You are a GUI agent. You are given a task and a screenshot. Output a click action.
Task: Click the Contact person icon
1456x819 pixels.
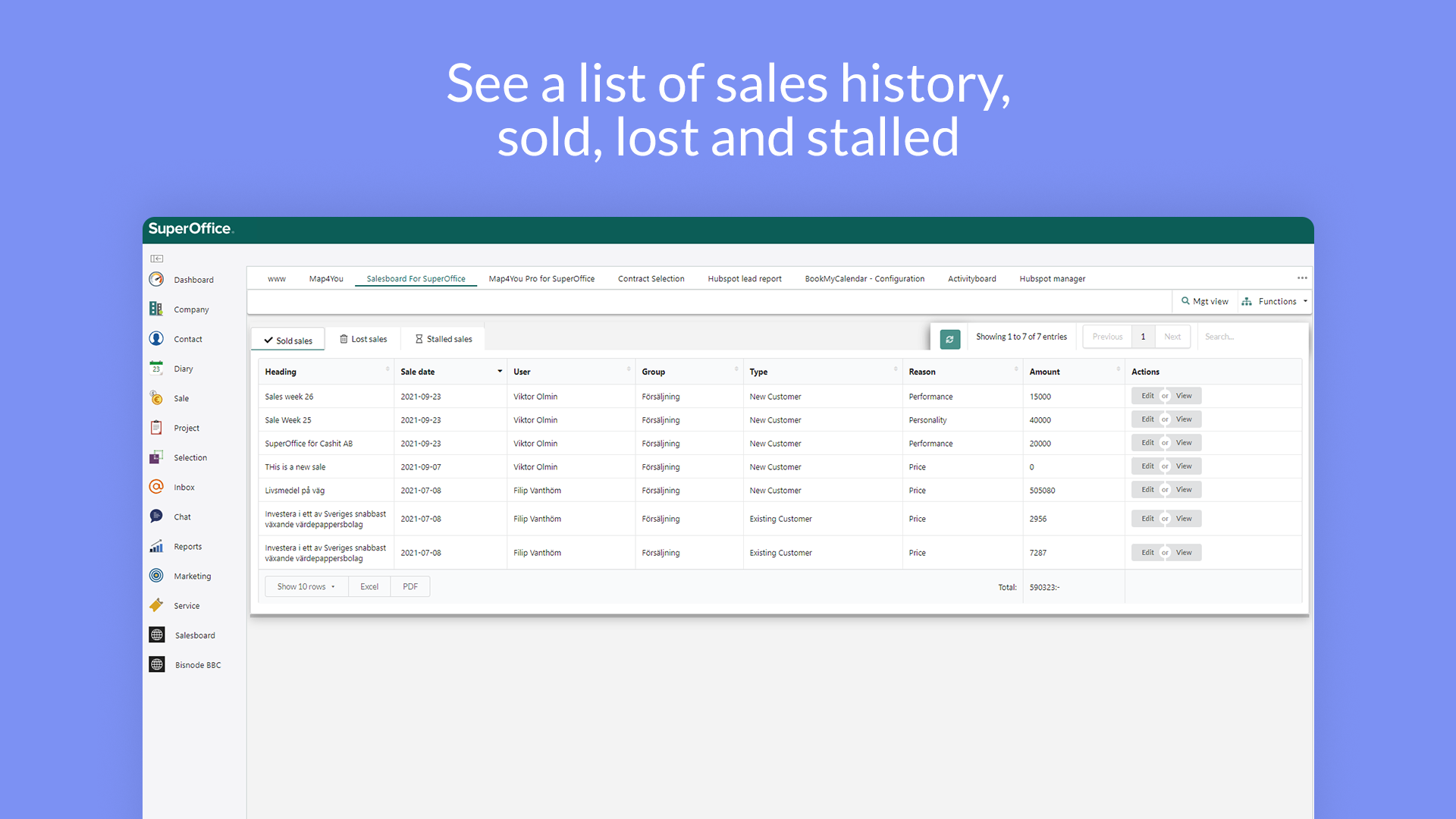pyautogui.click(x=156, y=338)
